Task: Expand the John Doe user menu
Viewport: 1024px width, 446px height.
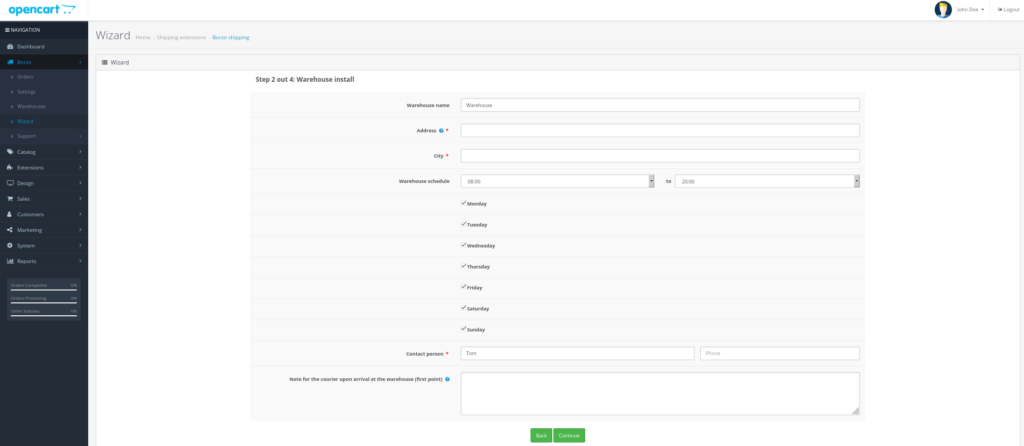Action: [970, 9]
